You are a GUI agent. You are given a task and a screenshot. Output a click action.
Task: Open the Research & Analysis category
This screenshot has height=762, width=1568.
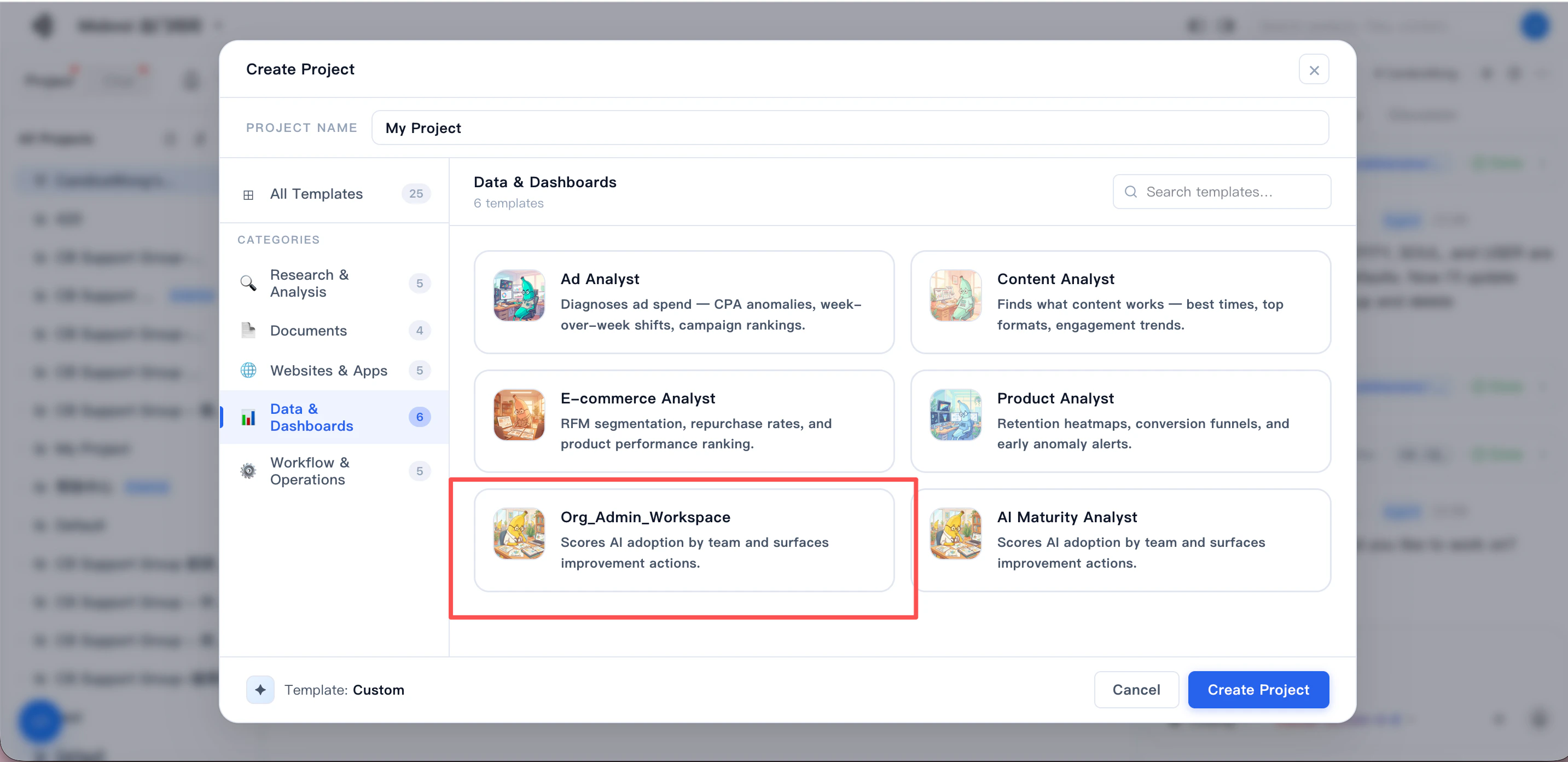334,283
